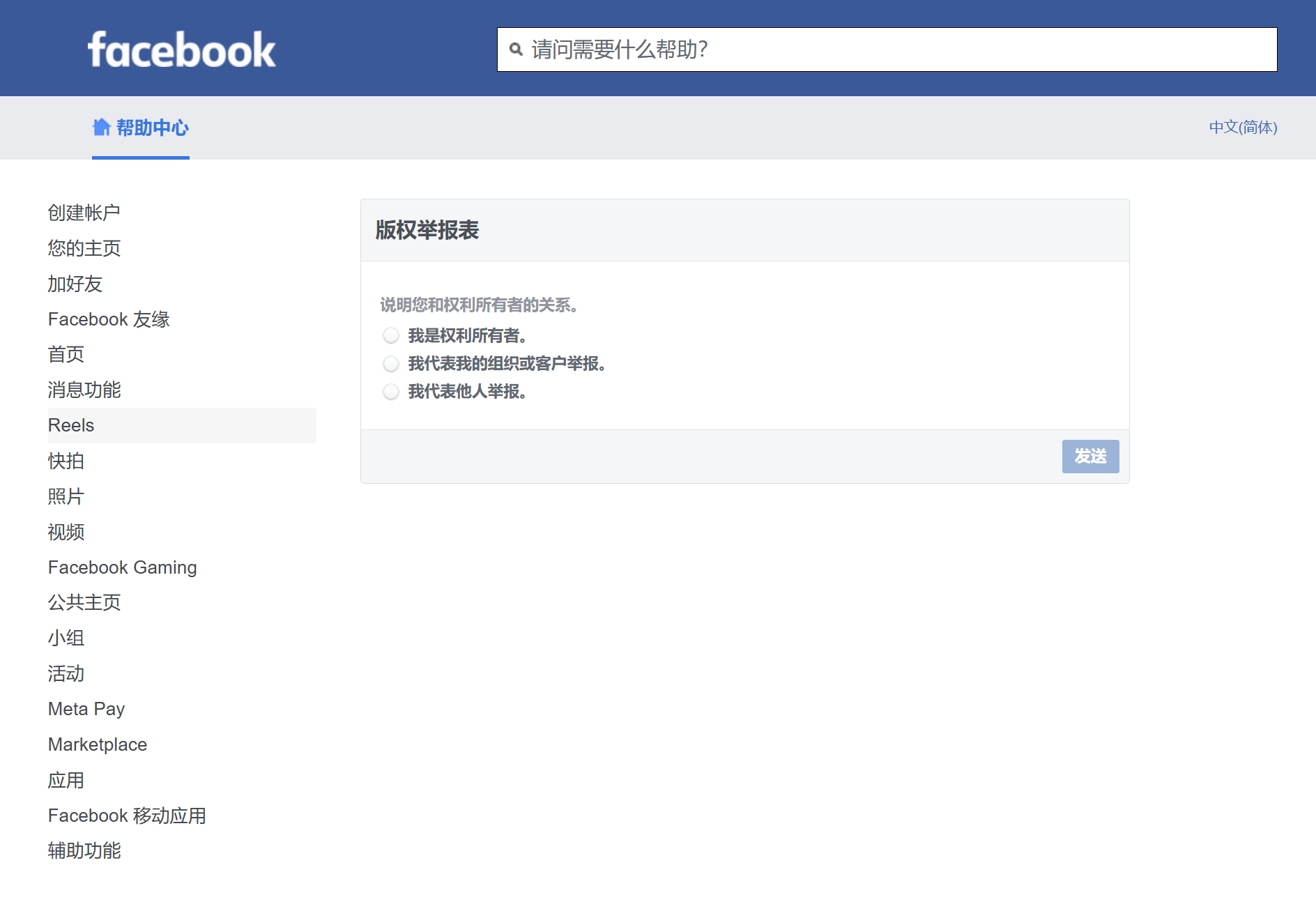The height and width of the screenshot is (918, 1316).
Task: Select 我代表我的组织或客户举报 option
Action: pos(391,363)
